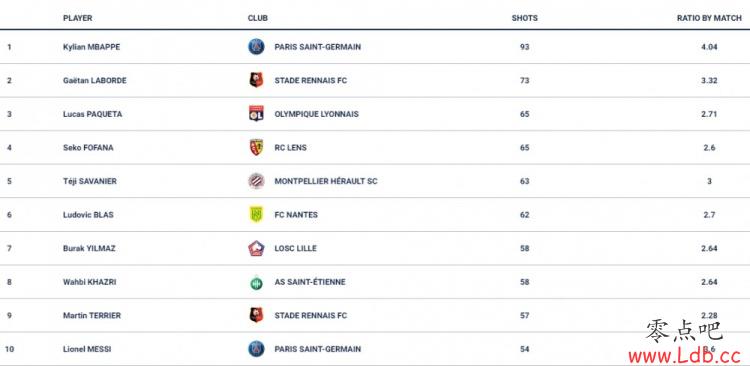This screenshot has width=750, height=366.
Task: Sort by RATIO BY MATCH column header
Action: (x=709, y=18)
